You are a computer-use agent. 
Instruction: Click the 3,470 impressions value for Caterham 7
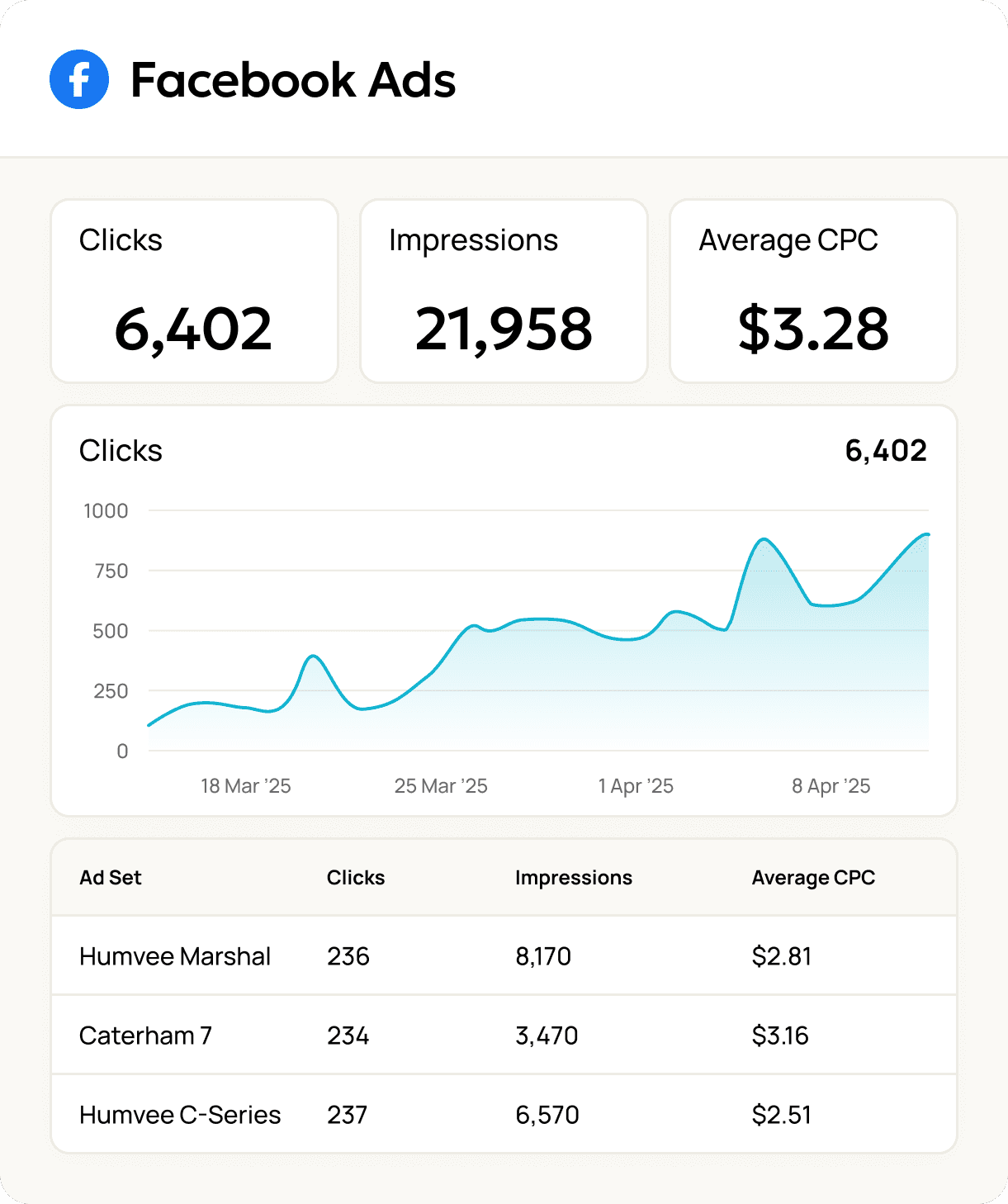(547, 1035)
